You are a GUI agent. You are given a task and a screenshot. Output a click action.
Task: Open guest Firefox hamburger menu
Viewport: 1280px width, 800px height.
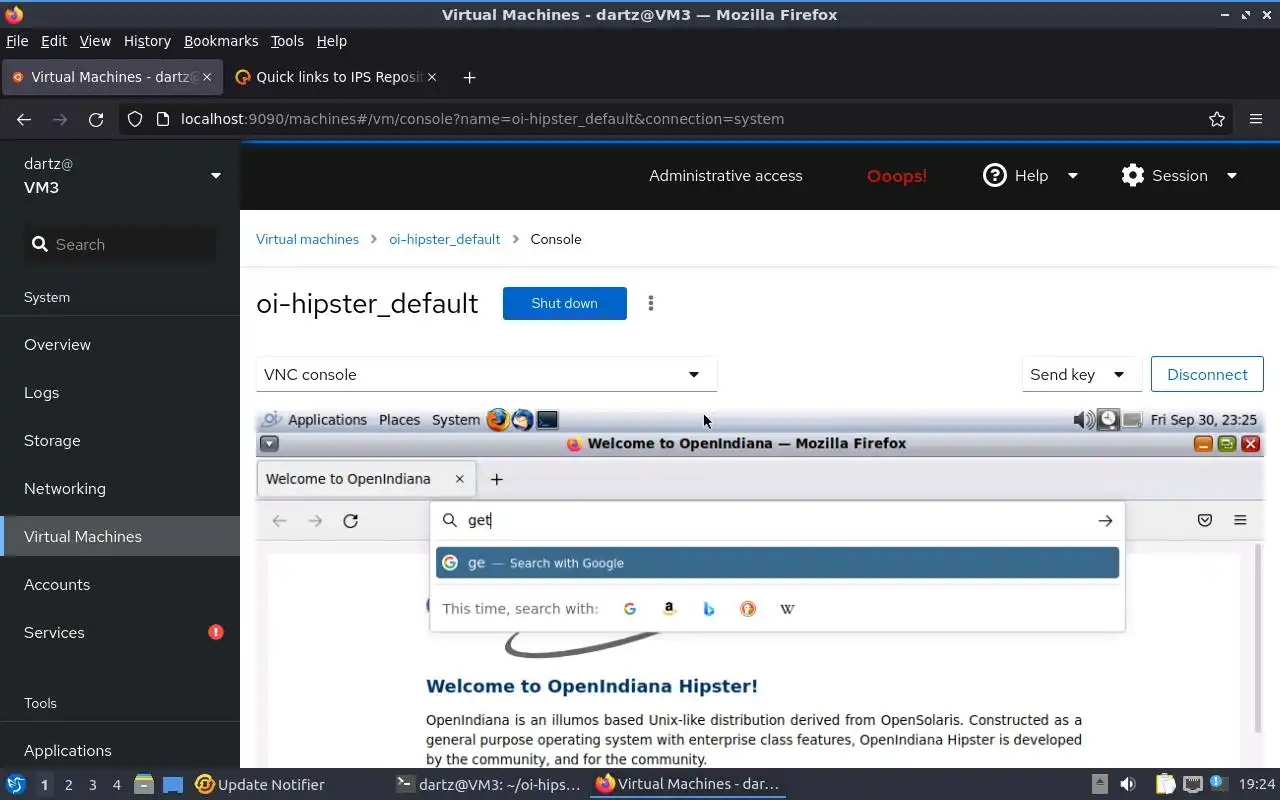click(1240, 520)
